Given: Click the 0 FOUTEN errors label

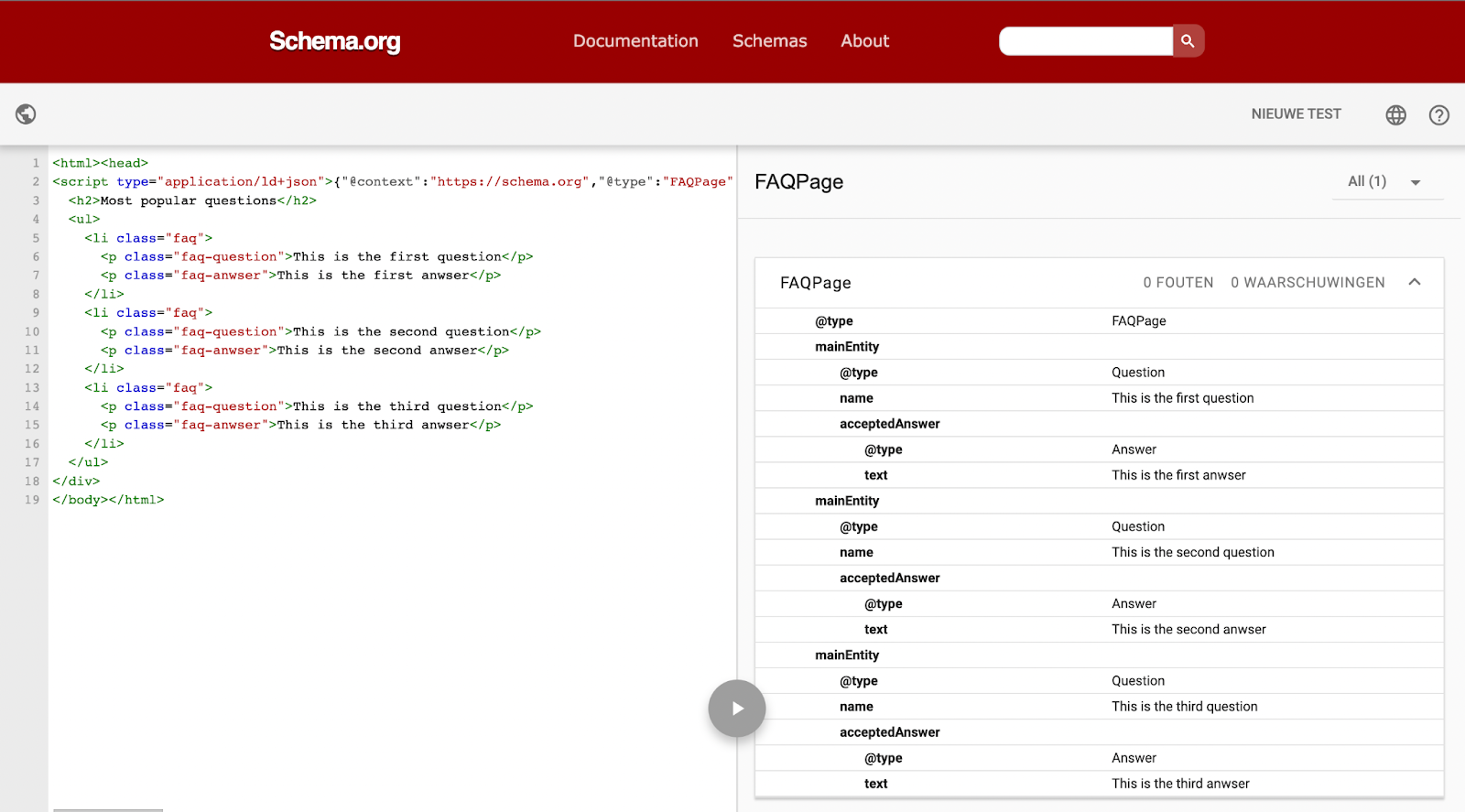Looking at the screenshot, I should (1177, 283).
